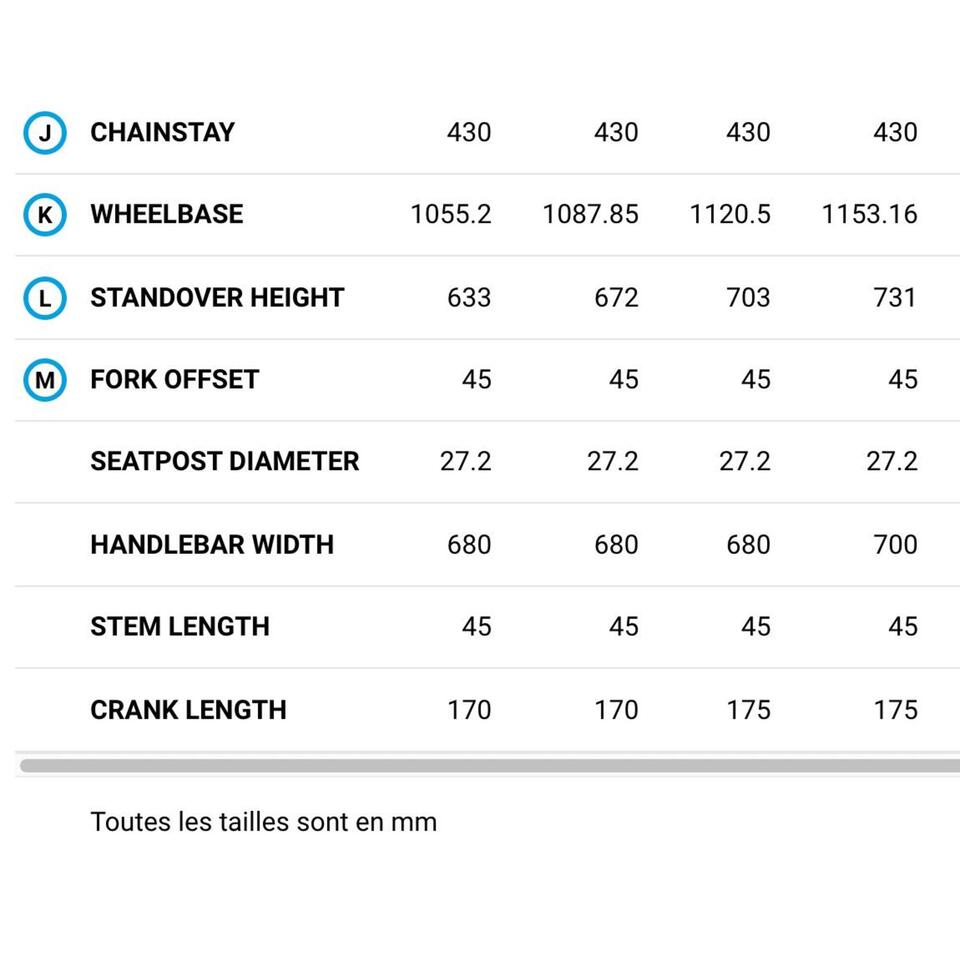Click the CRANK LENGTH label
This screenshot has height=960, width=960.
189,710
